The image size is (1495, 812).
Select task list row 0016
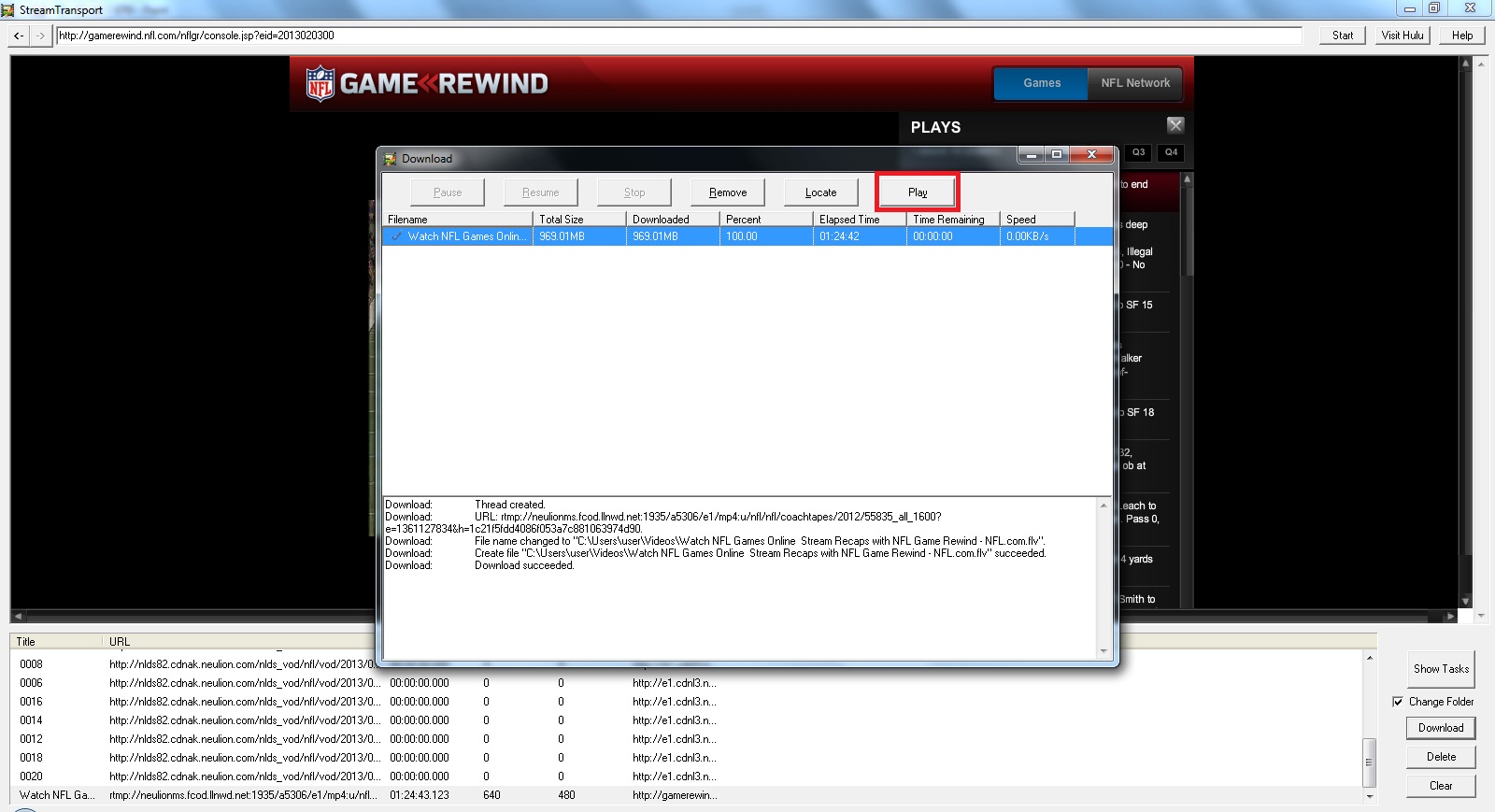(x=687, y=702)
